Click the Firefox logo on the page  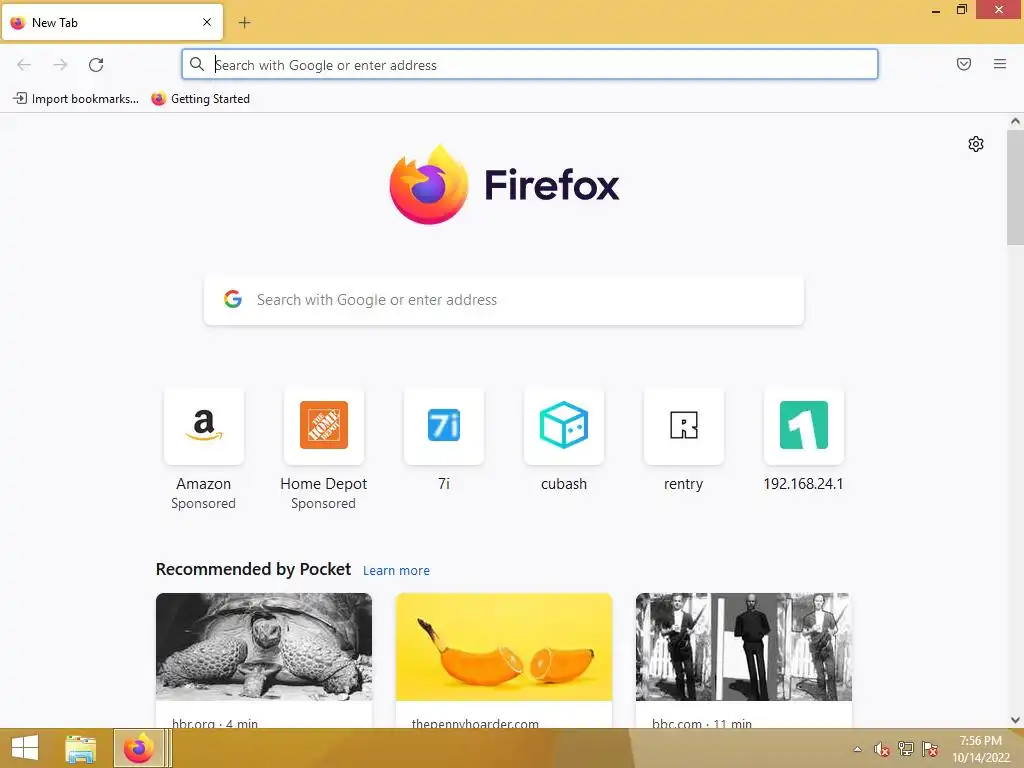(x=504, y=185)
